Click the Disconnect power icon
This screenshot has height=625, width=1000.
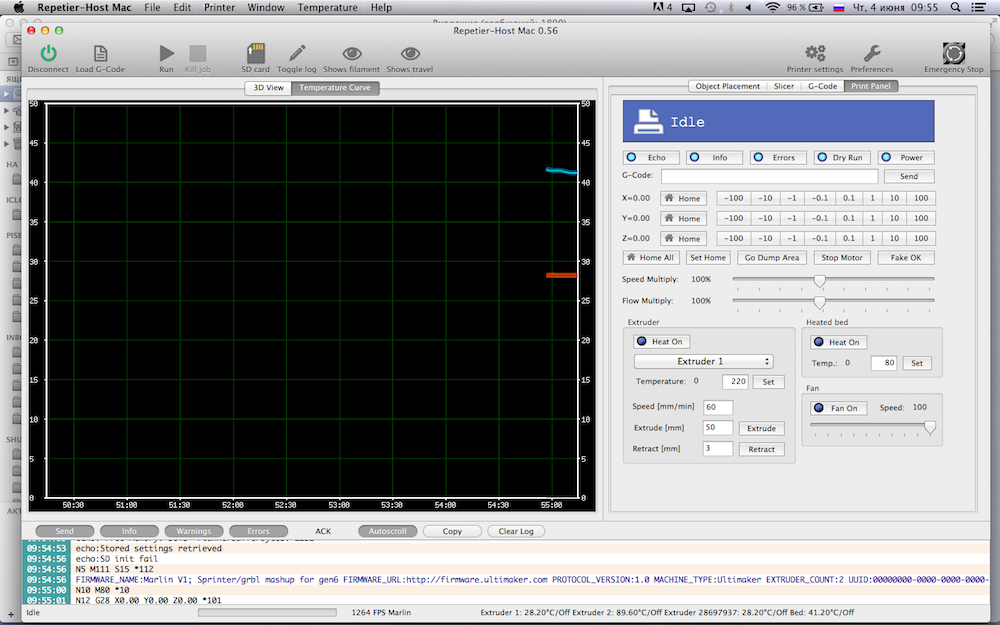48,54
